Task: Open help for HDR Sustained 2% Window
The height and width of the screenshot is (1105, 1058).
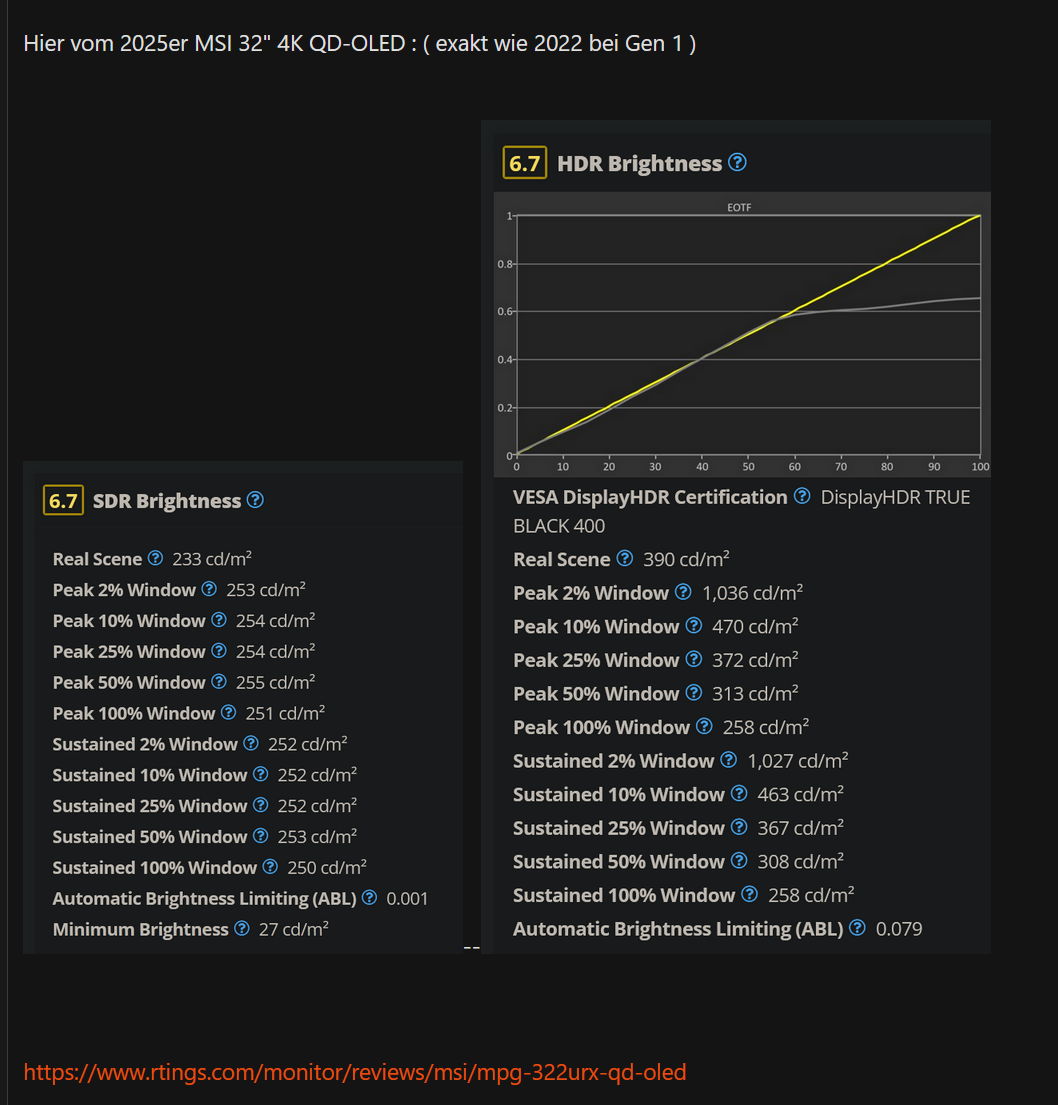Action: pyautogui.click(x=727, y=761)
